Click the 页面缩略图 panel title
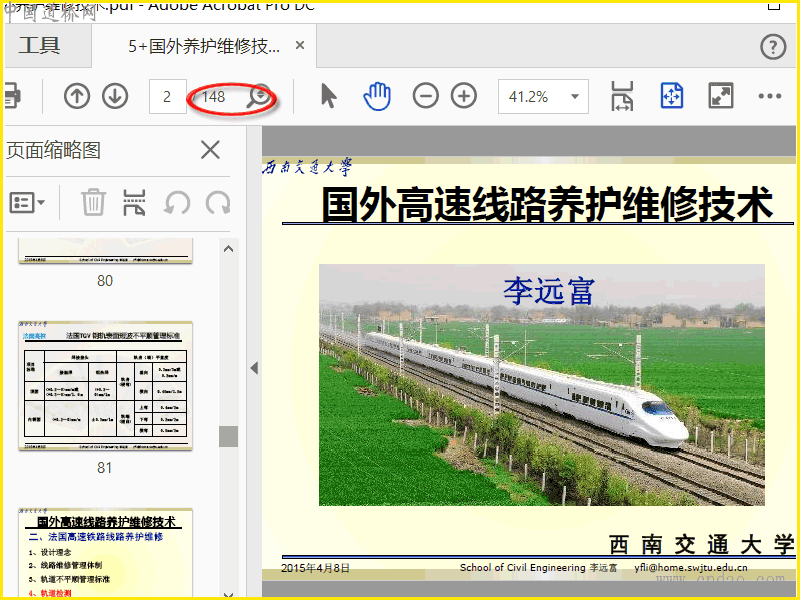Viewport: 800px width, 600px height. (x=53, y=150)
